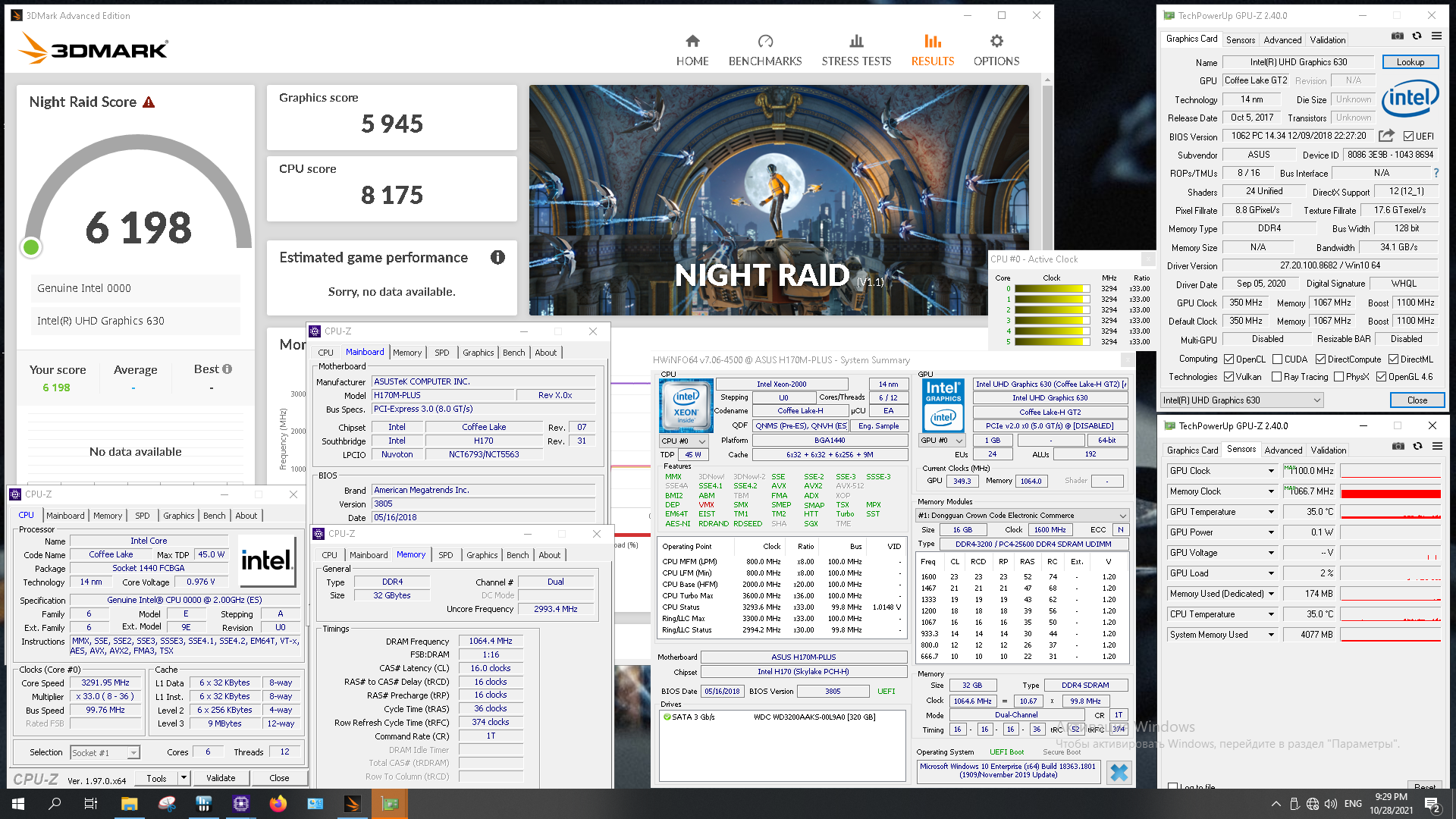
Task: Toggle the Ray Tracing checkbox
Action: [1276, 377]
